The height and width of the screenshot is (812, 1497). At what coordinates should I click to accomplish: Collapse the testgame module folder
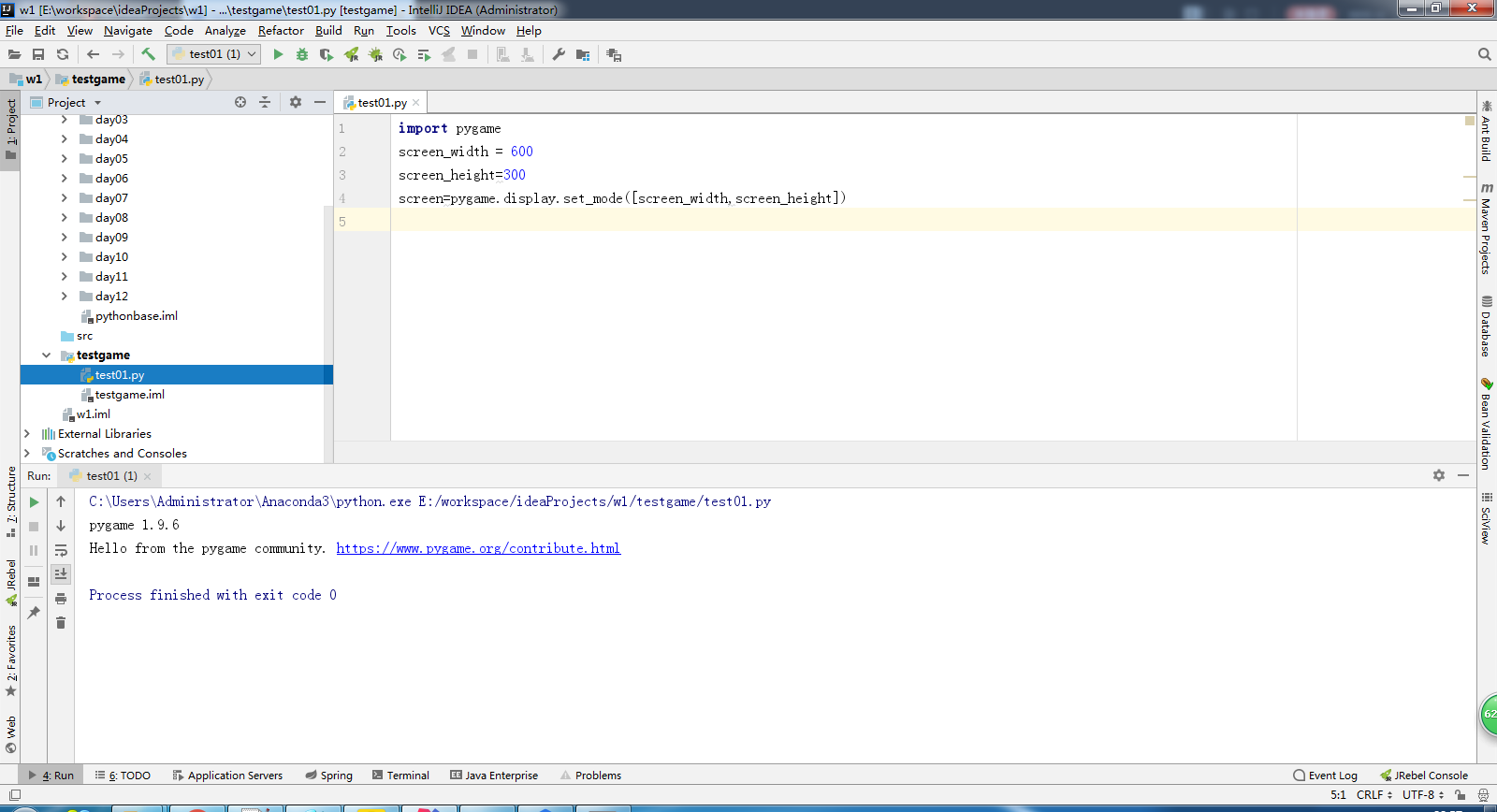point(46,355)
